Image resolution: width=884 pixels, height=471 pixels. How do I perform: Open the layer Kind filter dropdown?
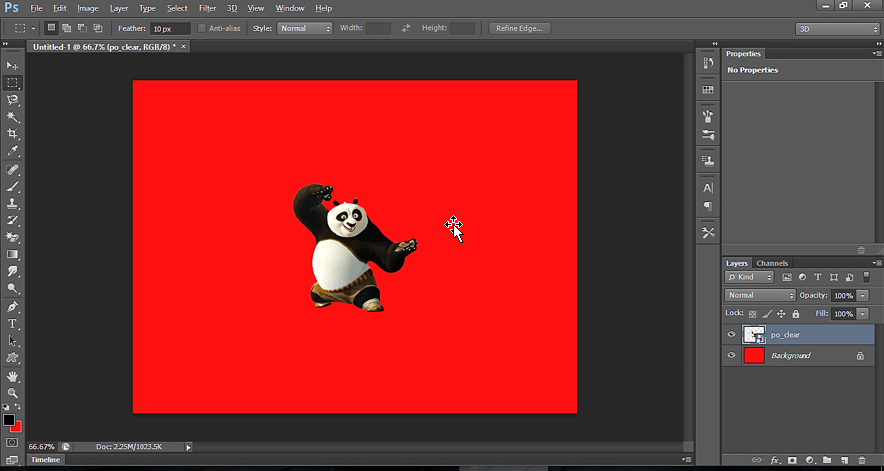(749, 277)
